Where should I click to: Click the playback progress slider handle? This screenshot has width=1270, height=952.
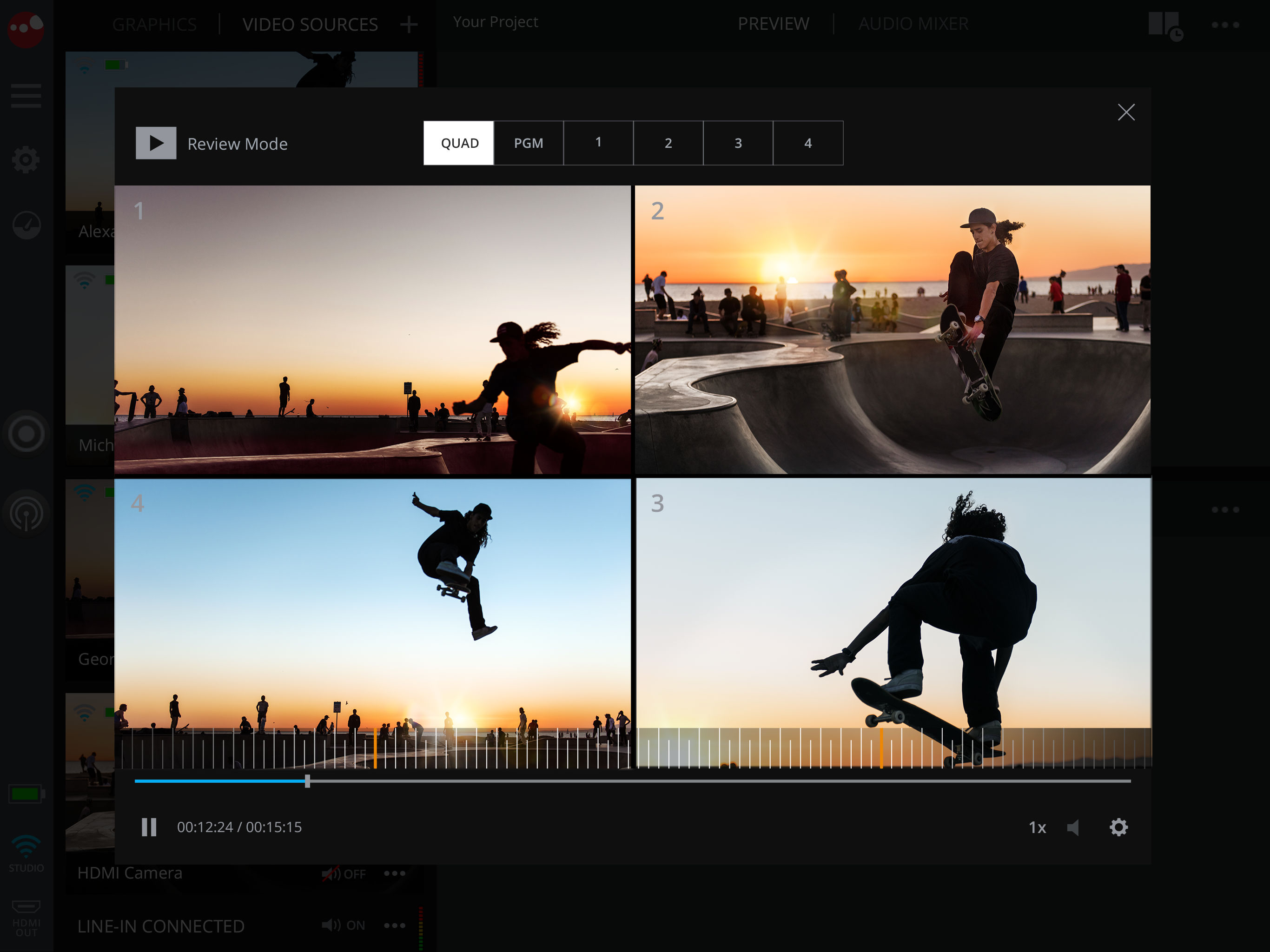coord(307,781)
